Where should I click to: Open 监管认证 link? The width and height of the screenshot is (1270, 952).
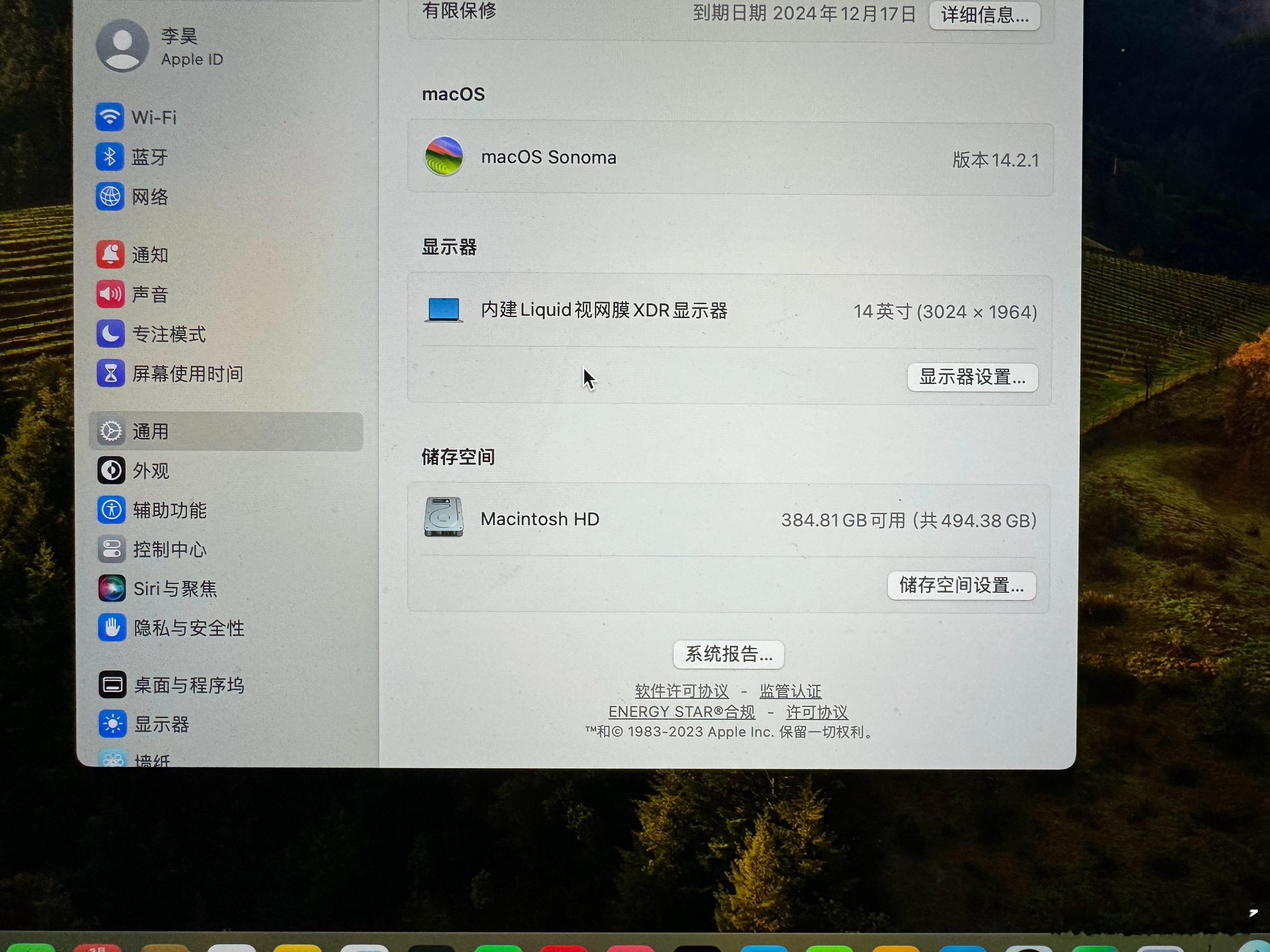pyautogui.click(x=791, y=691)
